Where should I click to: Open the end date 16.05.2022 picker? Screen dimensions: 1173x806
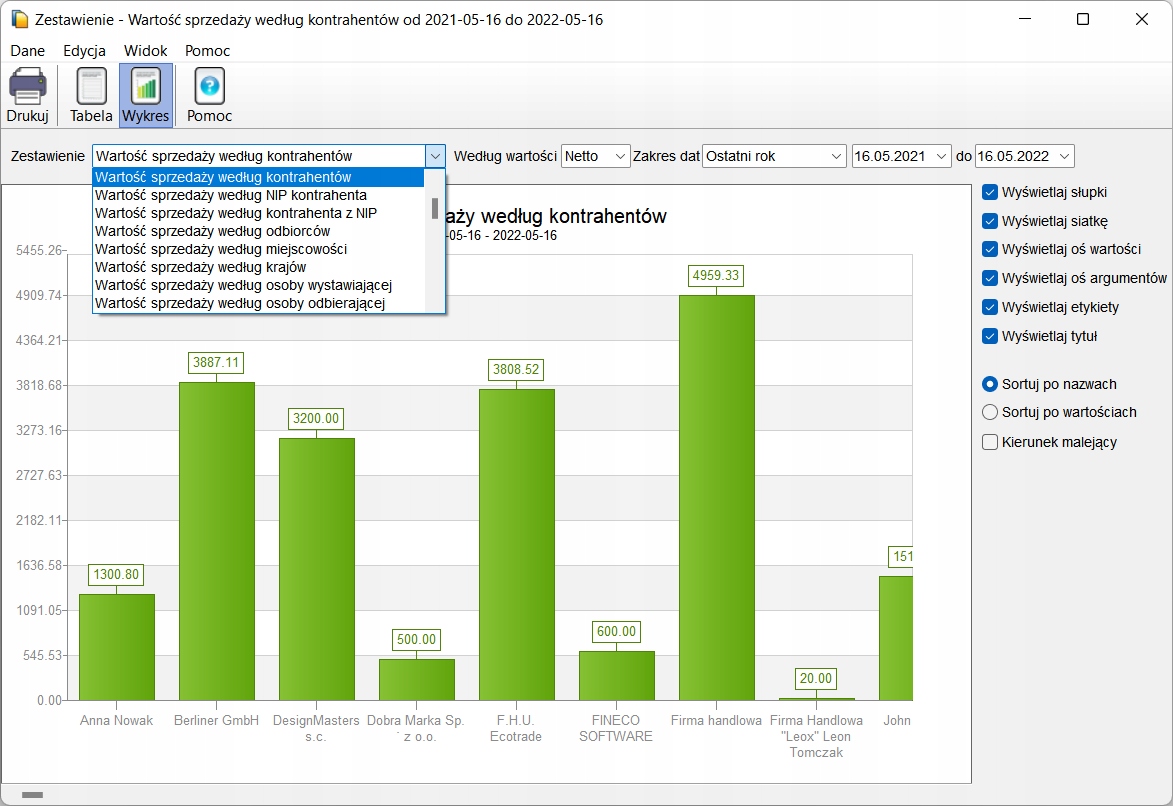(x=1063, y=156)
